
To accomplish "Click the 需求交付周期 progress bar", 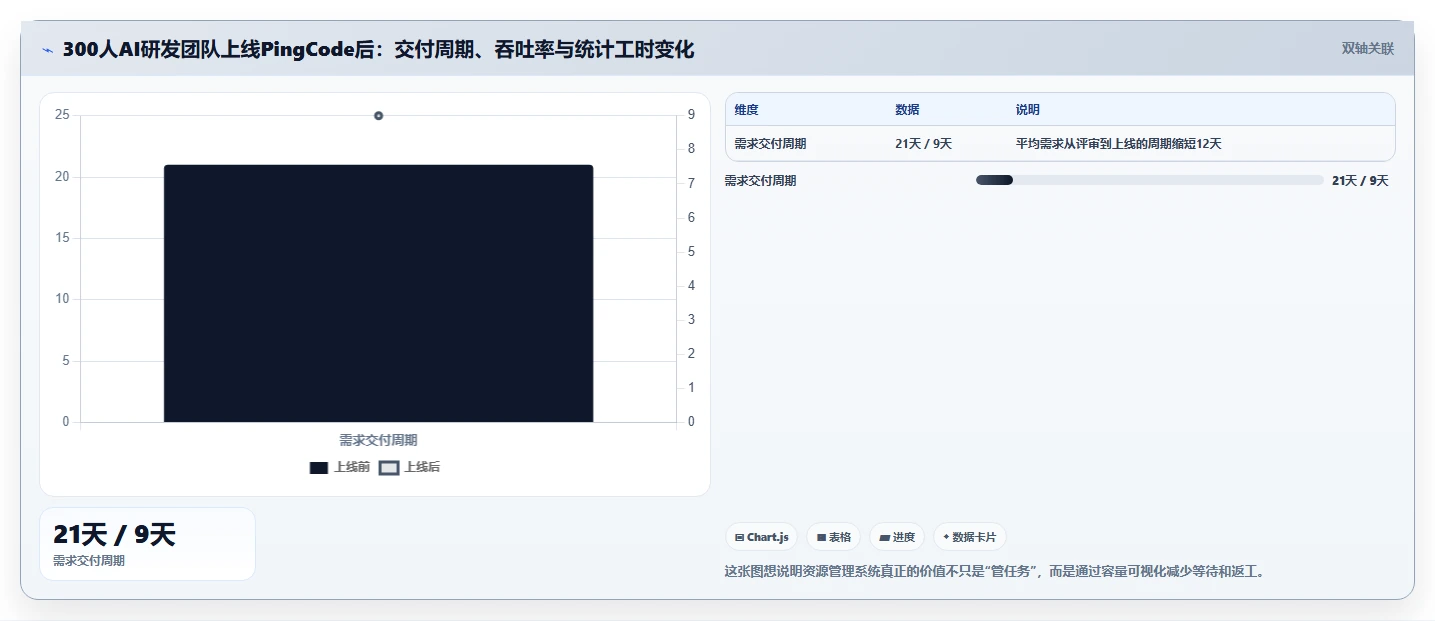I will tap(1150, 180).
